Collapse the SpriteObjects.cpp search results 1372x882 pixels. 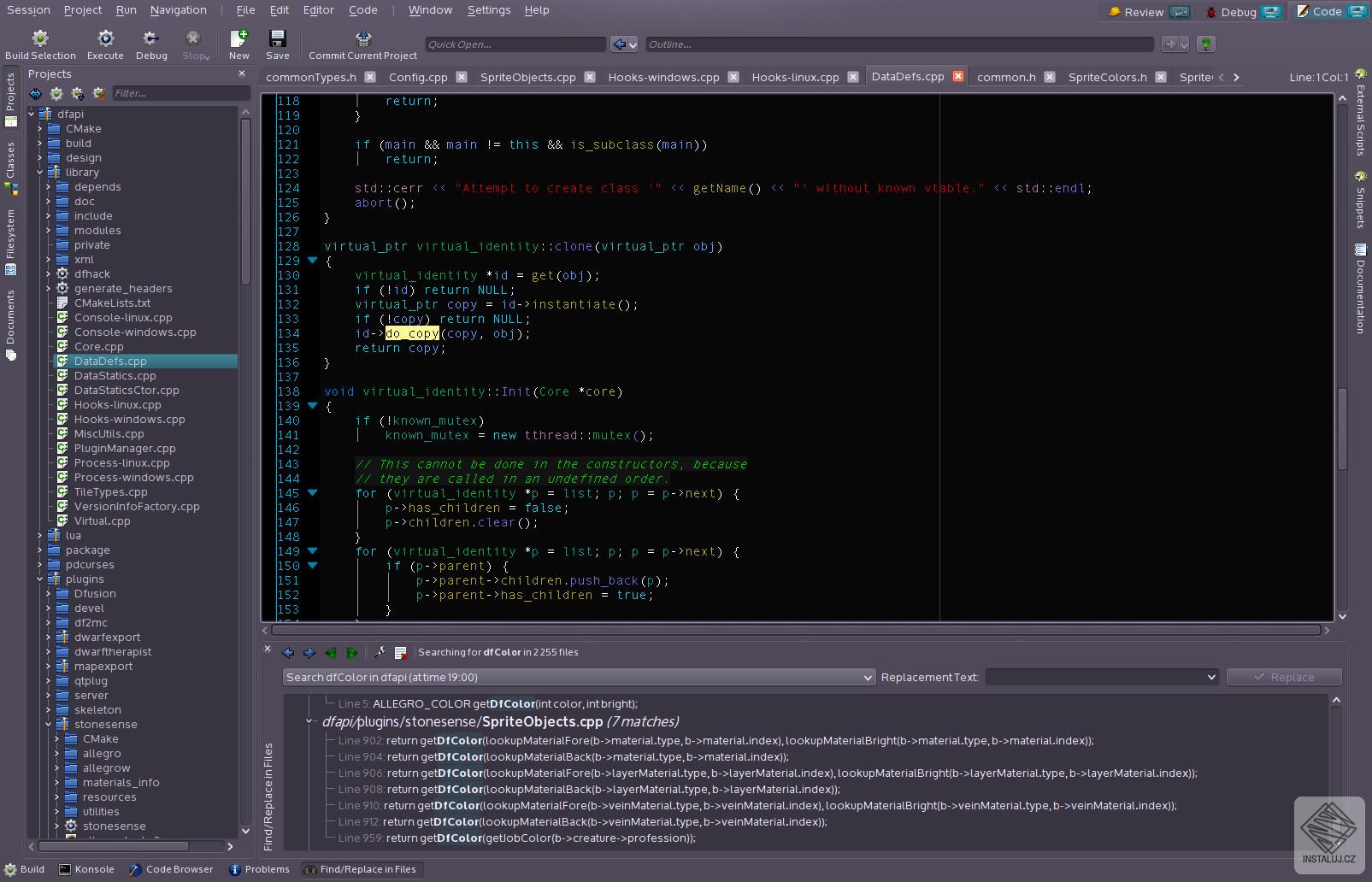pyautogui.click(x=309, y=721)
